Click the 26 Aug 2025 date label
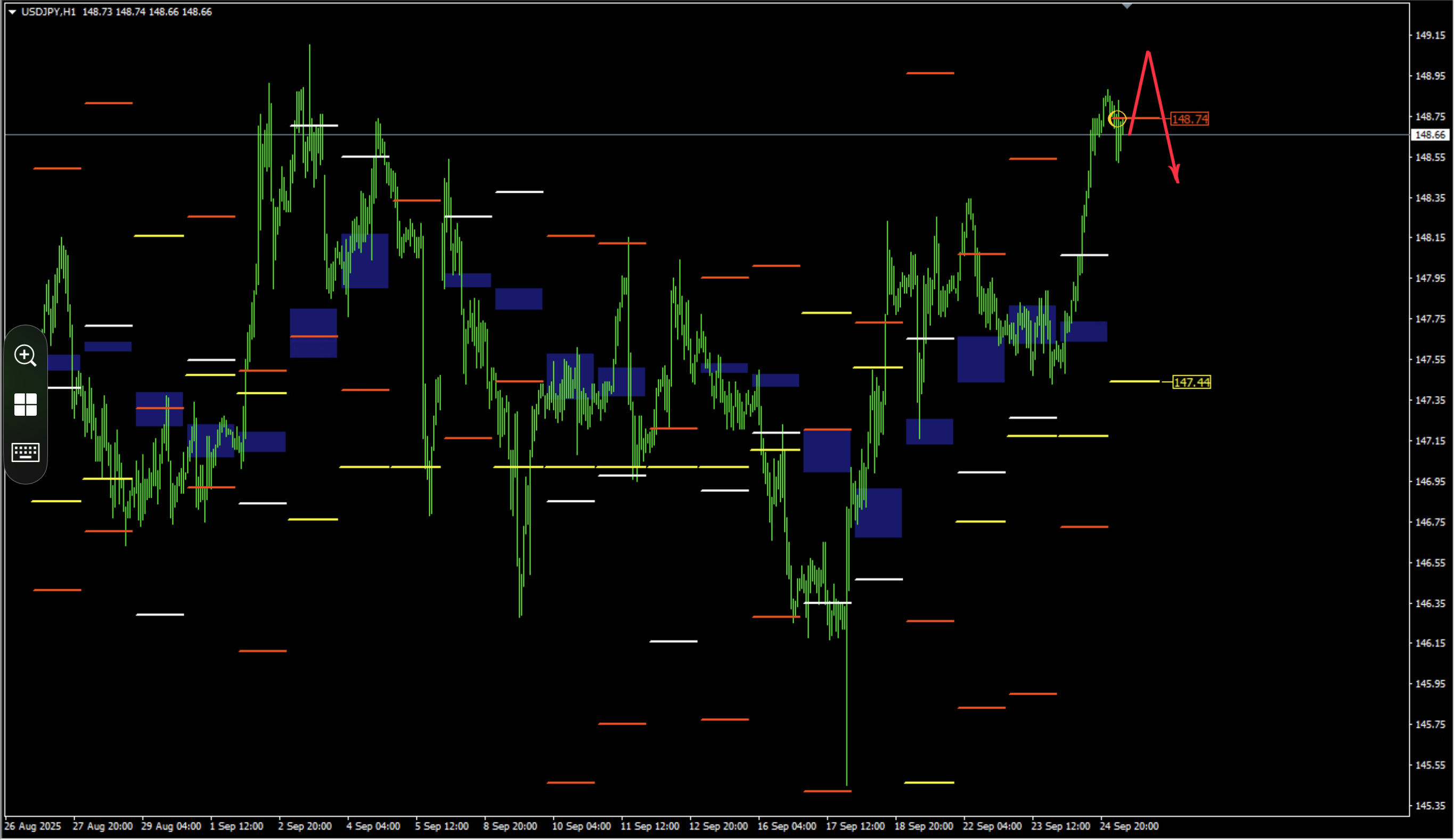The image size is (1455, 840). click(32, 826)
